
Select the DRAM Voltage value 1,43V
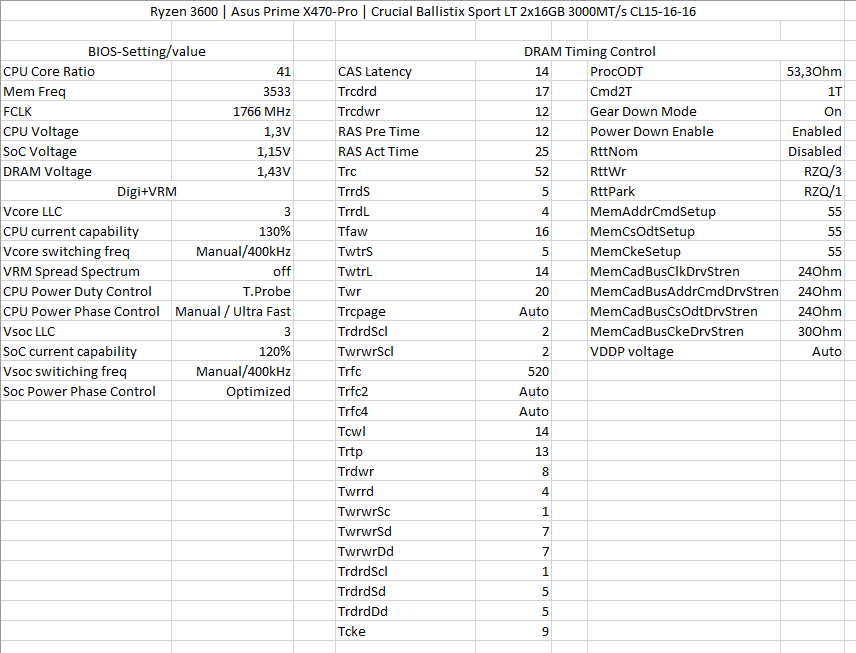tap(233, 171)
